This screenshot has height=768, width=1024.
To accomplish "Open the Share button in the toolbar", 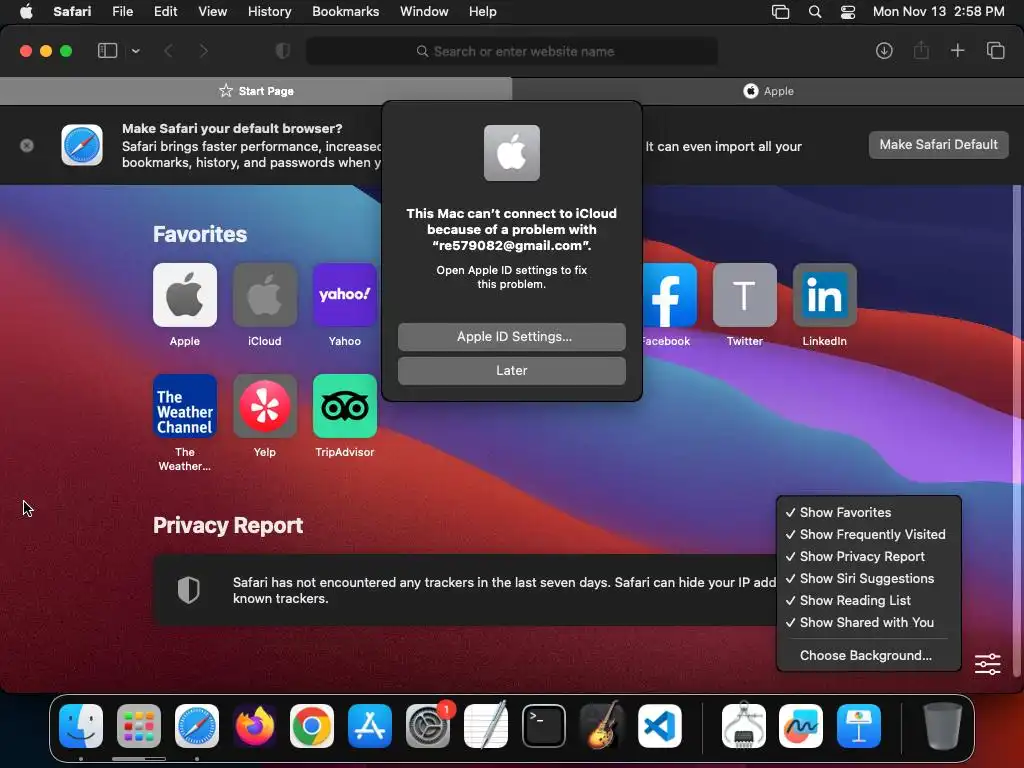I will 921,51.
